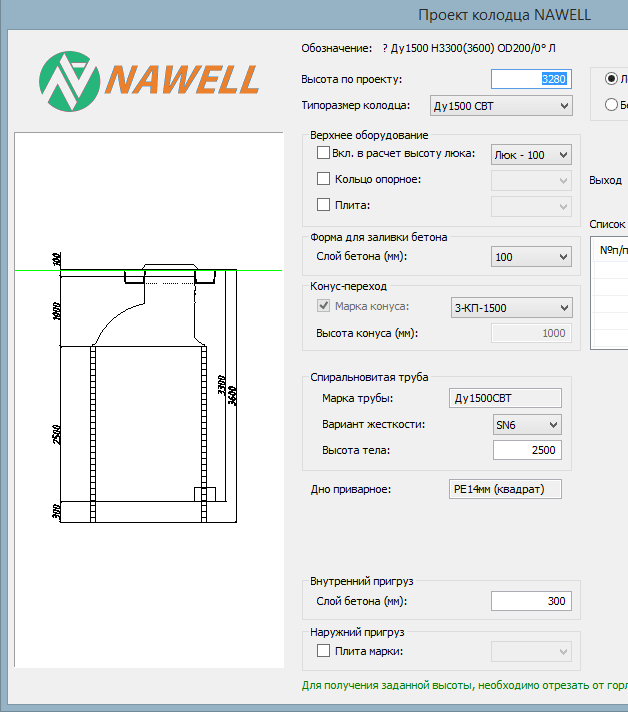Check the Кольцо опорное checkbox

323,178
